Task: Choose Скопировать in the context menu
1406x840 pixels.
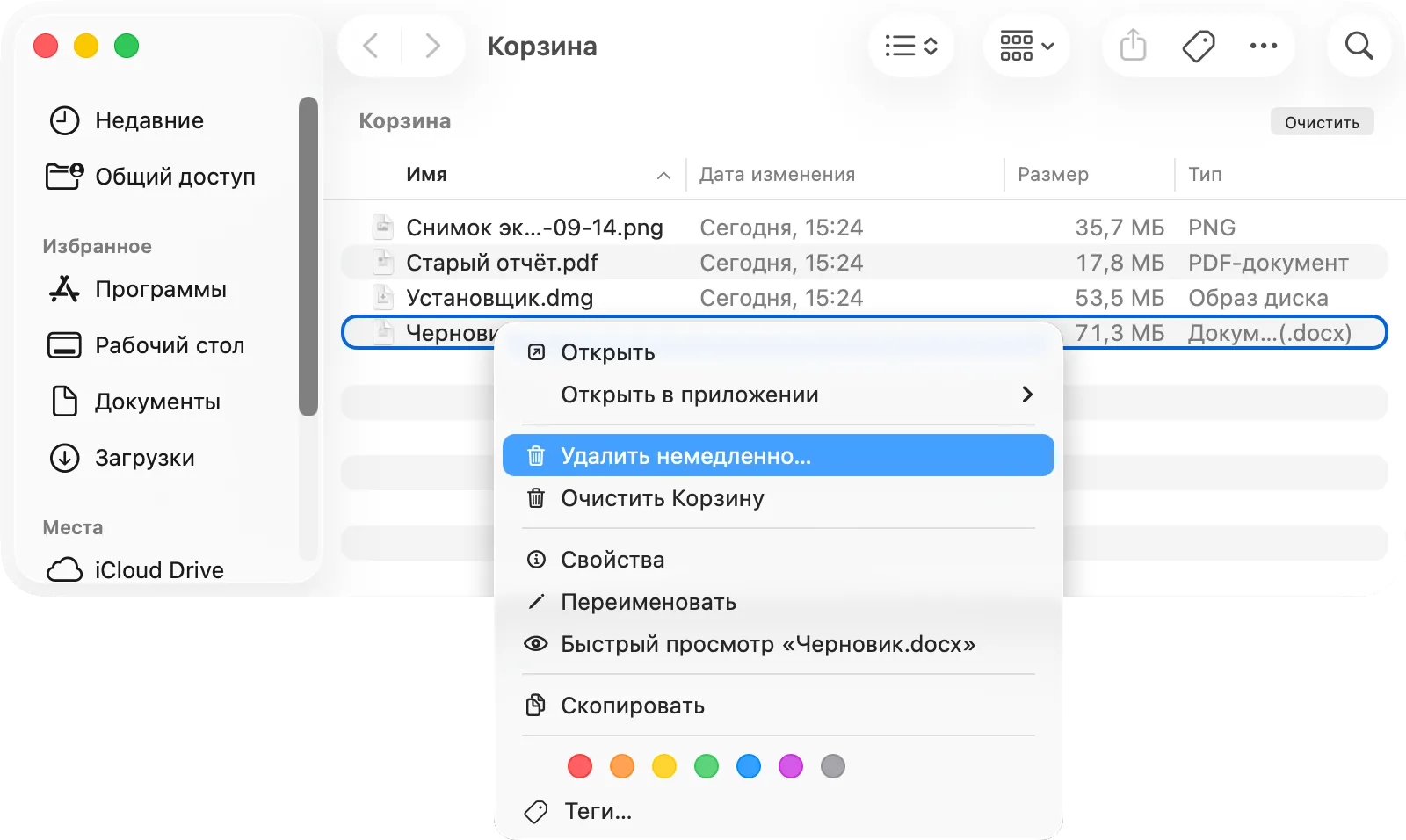Action: (x=778, y=706)
